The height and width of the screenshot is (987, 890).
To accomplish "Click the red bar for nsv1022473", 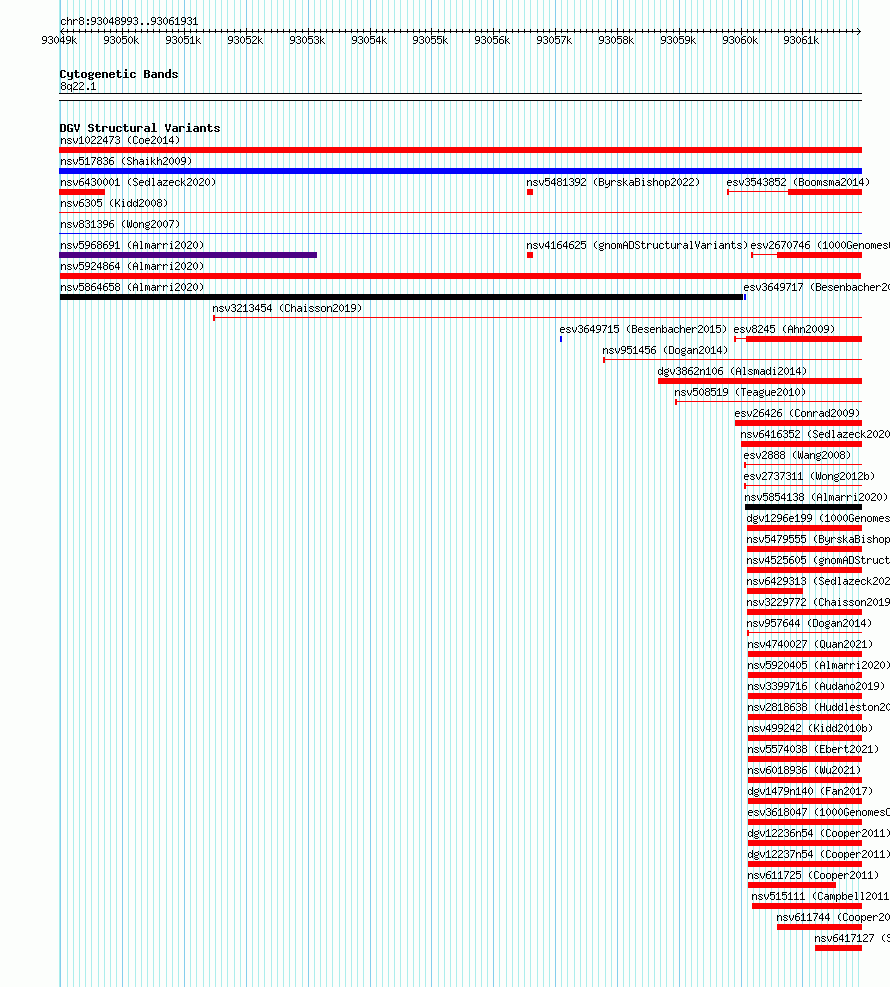I will 461,150.
